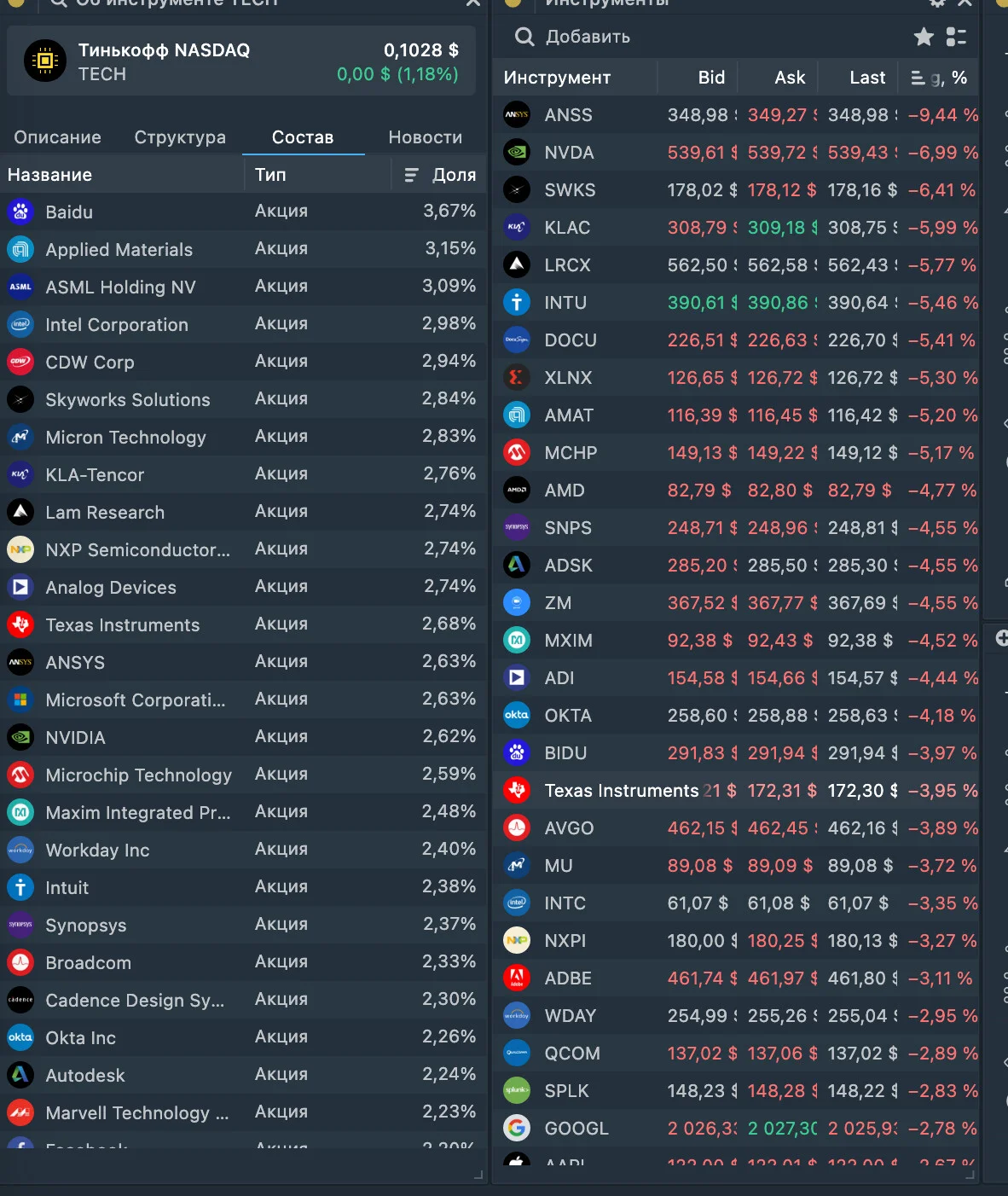Screen dimensions: 1008x1196
Task: Switch to the Новости tab
Action: (426, 137)
